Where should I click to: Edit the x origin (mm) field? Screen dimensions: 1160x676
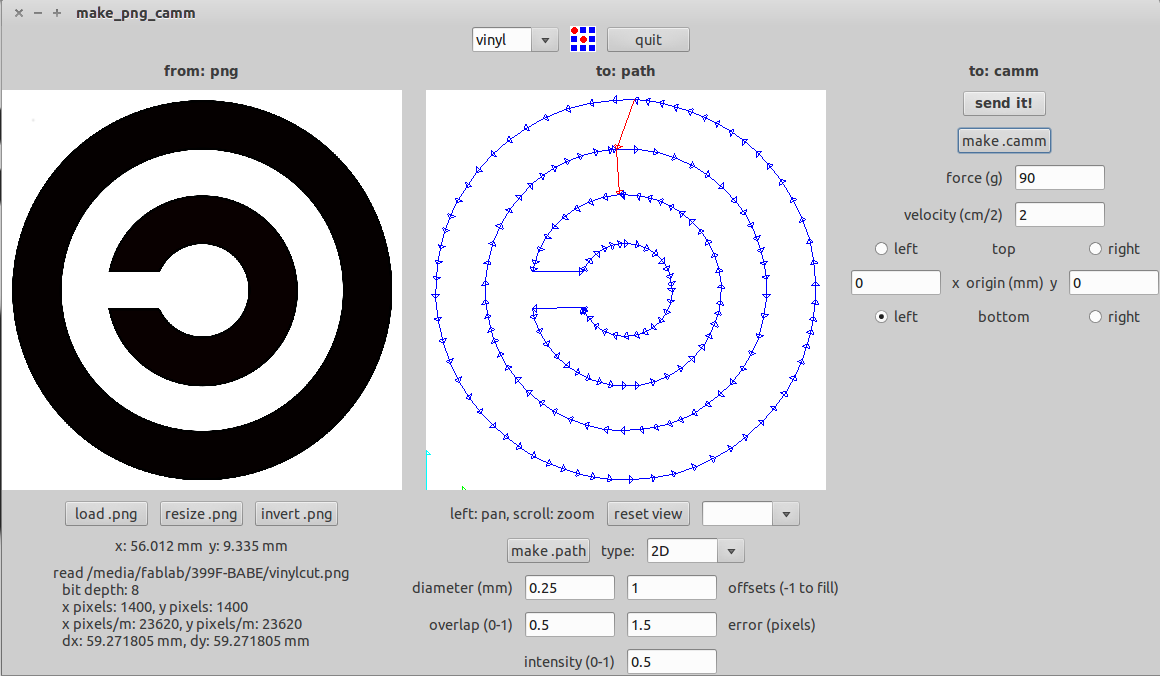[x=896, y=283]
